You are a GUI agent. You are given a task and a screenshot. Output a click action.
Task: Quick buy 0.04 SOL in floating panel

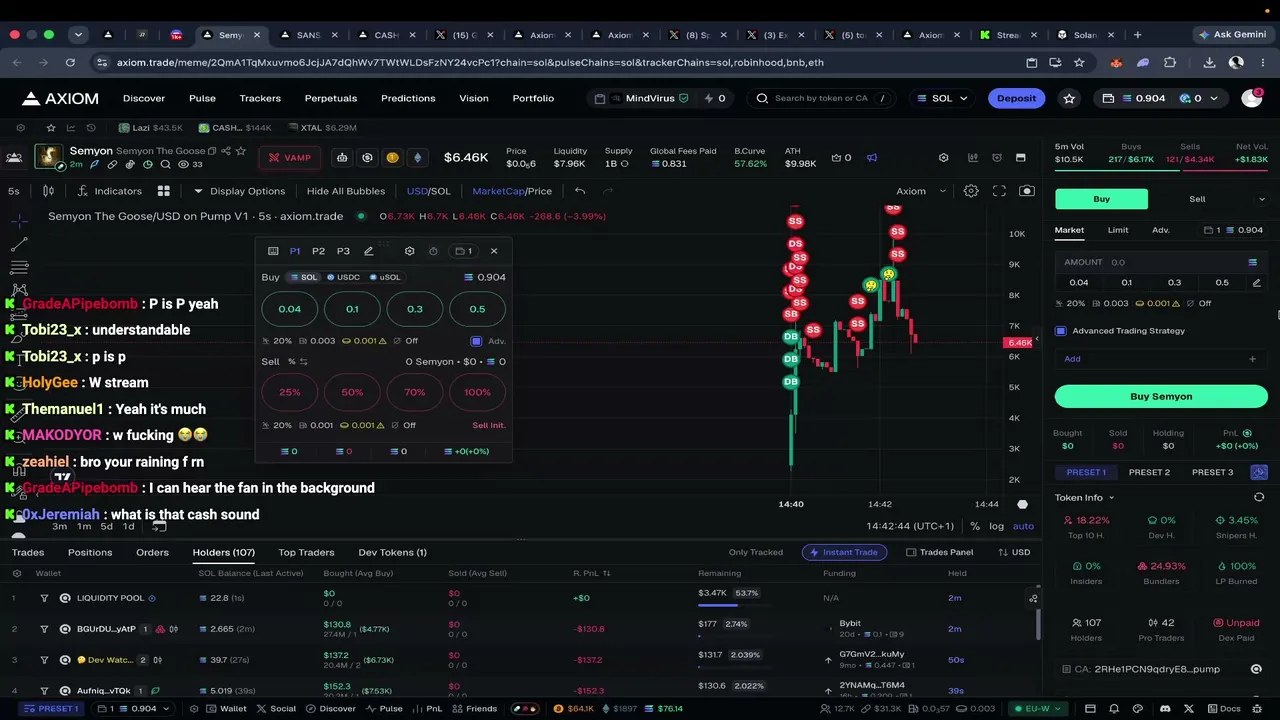[x=290, y=309]
